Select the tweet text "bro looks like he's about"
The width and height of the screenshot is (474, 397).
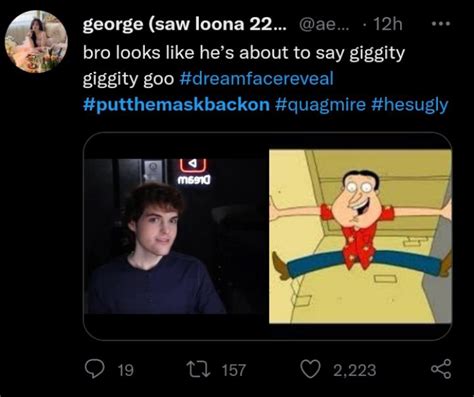point(185,53)
